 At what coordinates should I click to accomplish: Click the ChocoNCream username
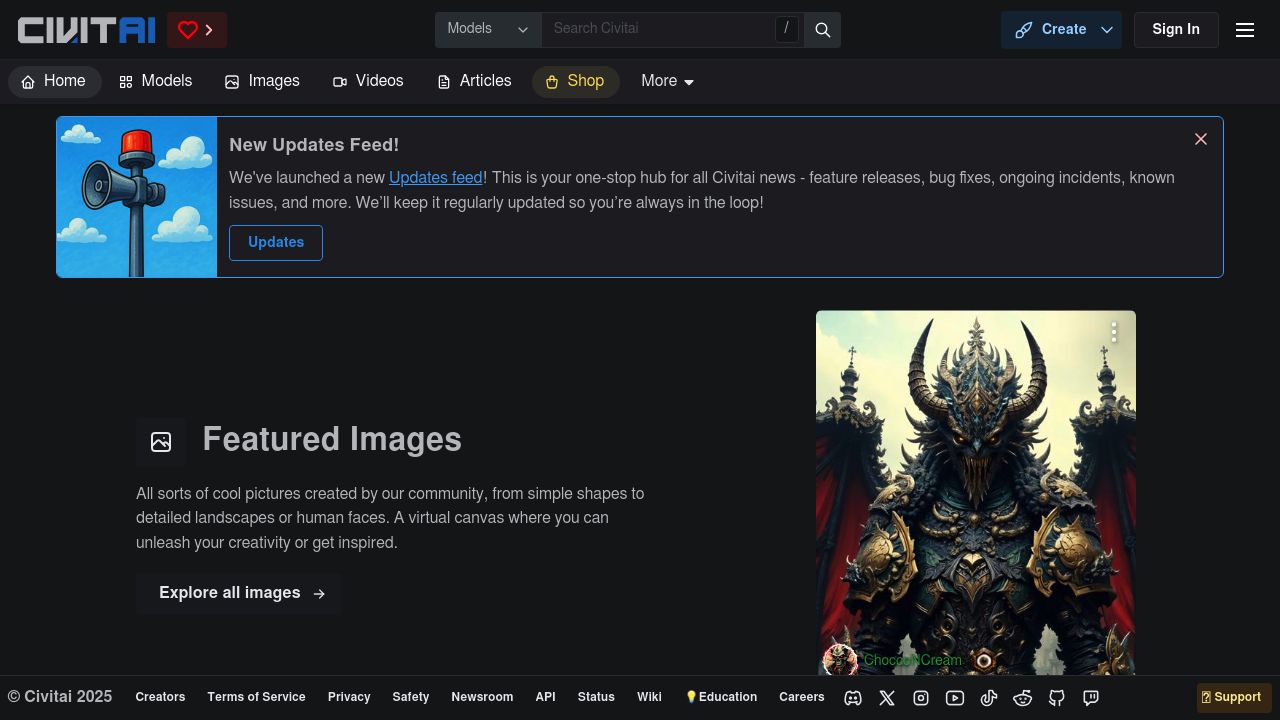[x=913, y=661]
